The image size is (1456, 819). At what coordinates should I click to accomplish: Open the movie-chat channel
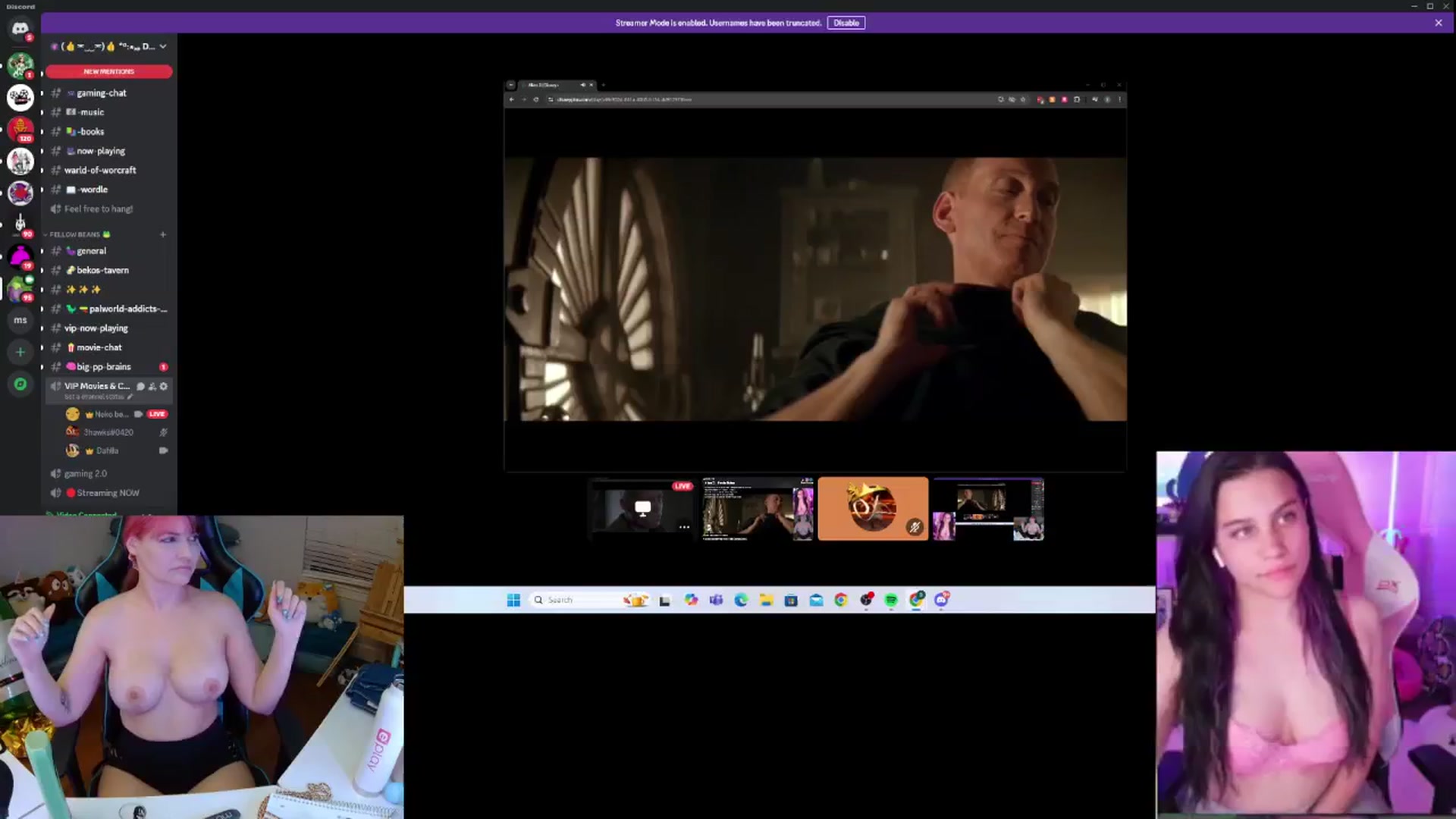[109, 347]
